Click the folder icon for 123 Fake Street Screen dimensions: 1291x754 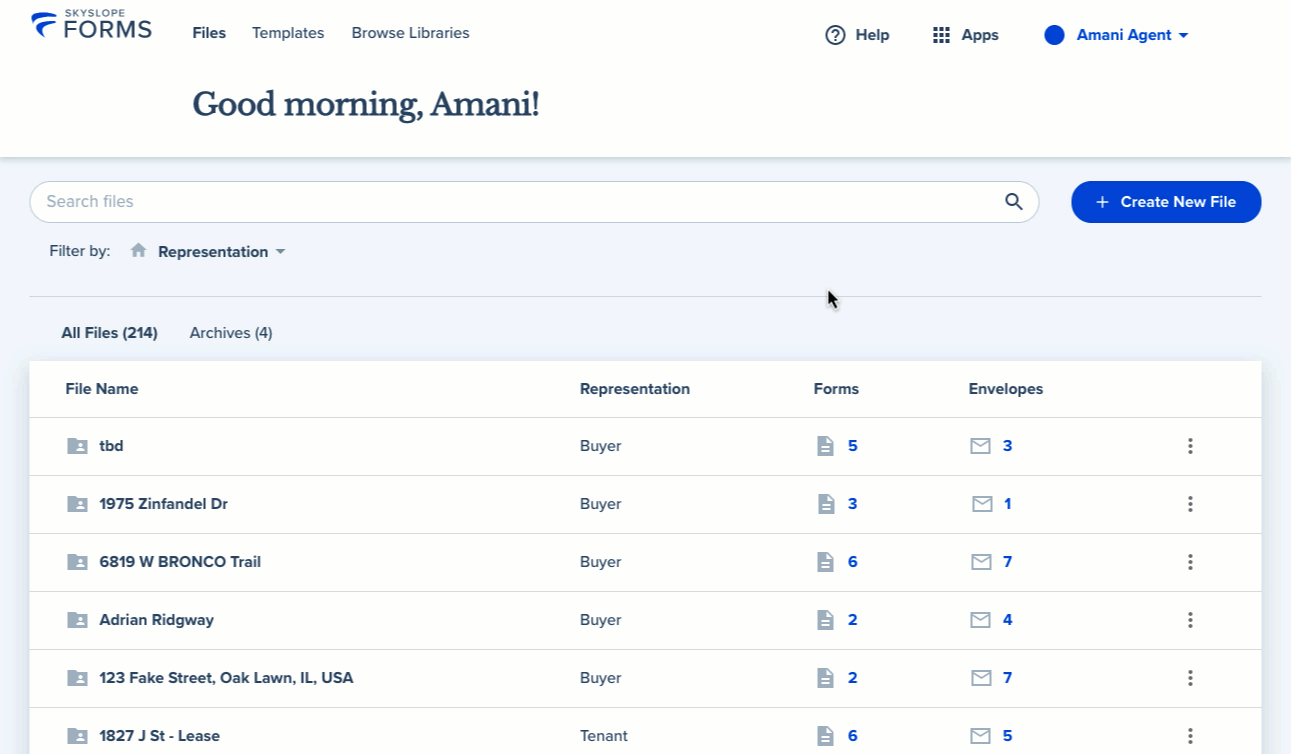pos(77,678)
